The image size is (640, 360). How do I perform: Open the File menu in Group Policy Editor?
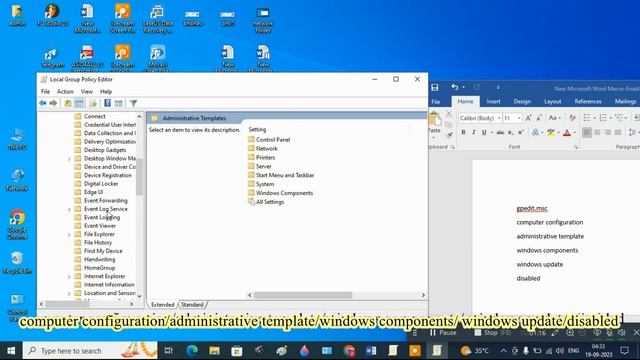tap(45, 91)
